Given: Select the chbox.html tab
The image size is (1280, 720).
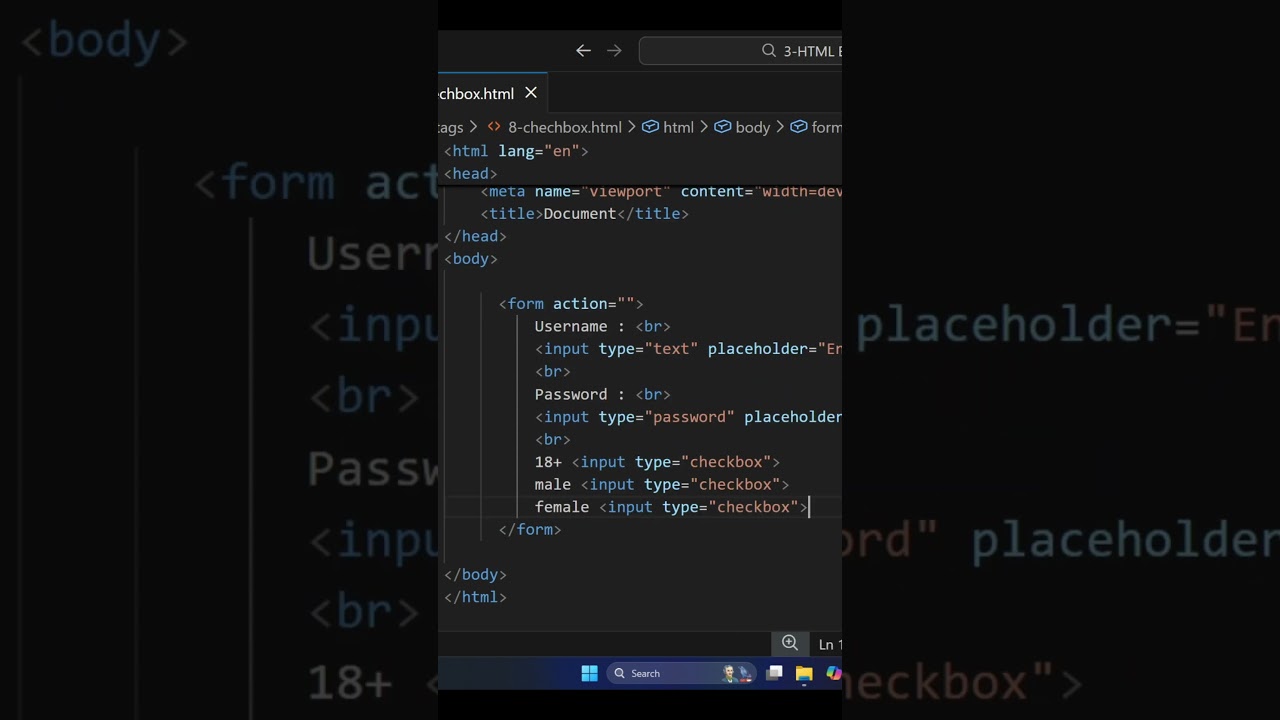Looking at the screenshot, I should pos(493,93).
